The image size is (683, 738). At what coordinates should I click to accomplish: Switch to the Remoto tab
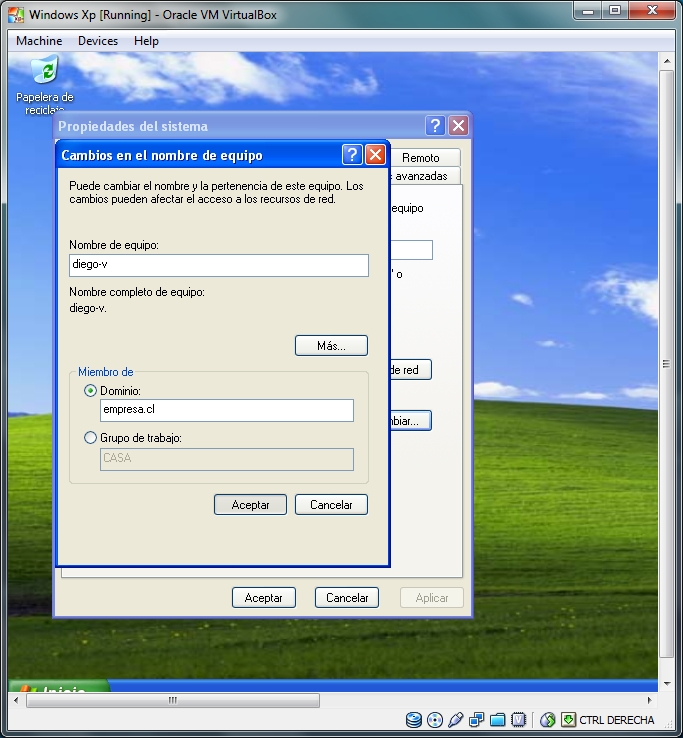coord(425,158)
